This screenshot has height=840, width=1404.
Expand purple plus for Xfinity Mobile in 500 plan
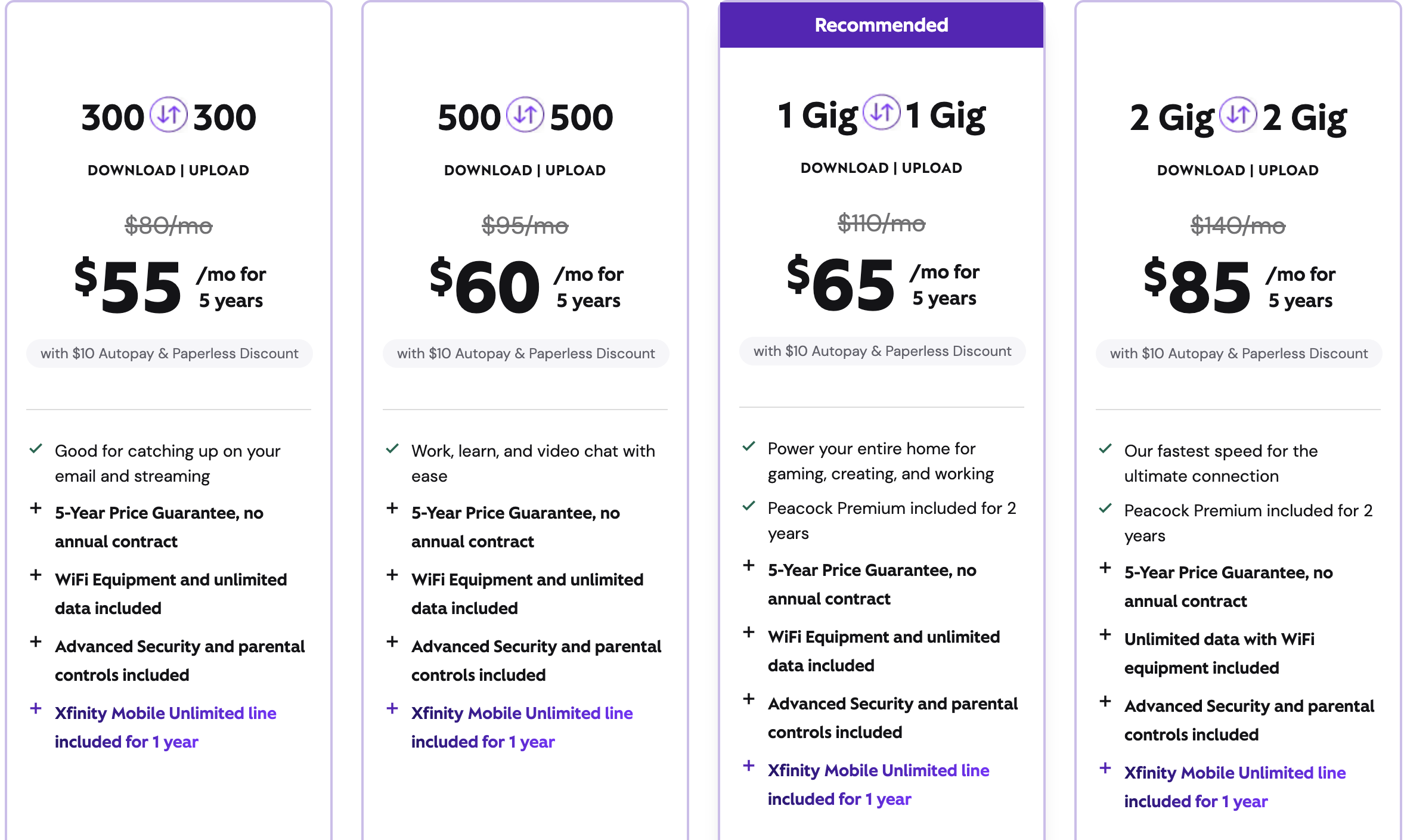[x=392, y=708]
